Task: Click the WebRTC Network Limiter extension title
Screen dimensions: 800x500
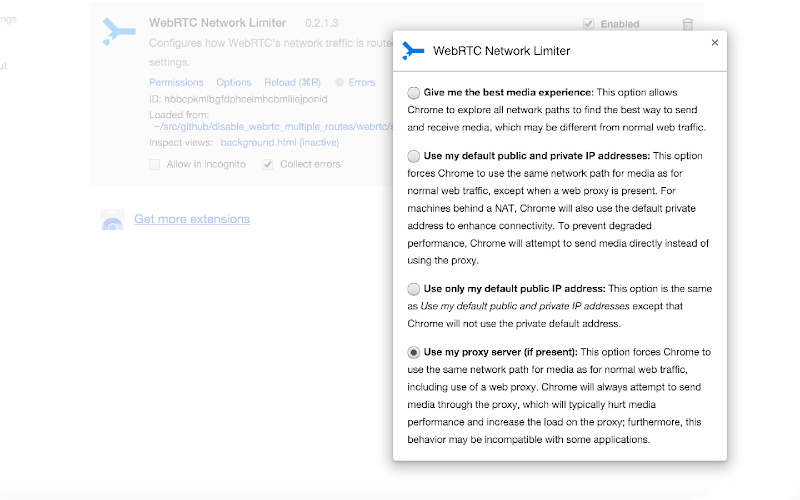Action: click(217, 23)
